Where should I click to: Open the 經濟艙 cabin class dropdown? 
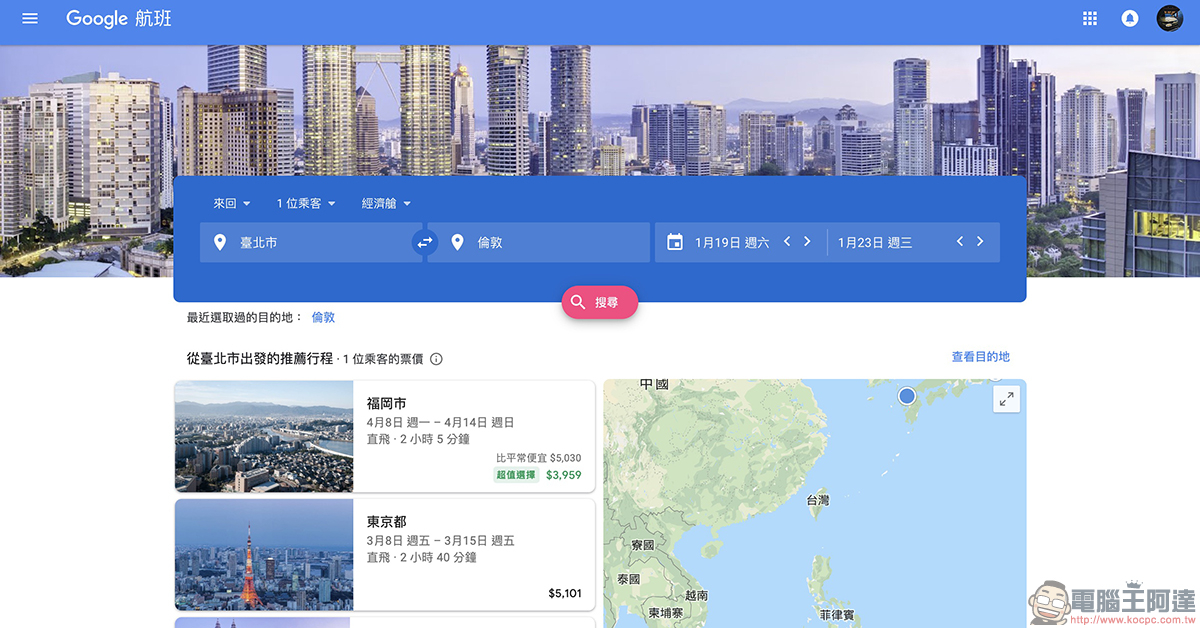pyautogui.click(x=386, y=203)
